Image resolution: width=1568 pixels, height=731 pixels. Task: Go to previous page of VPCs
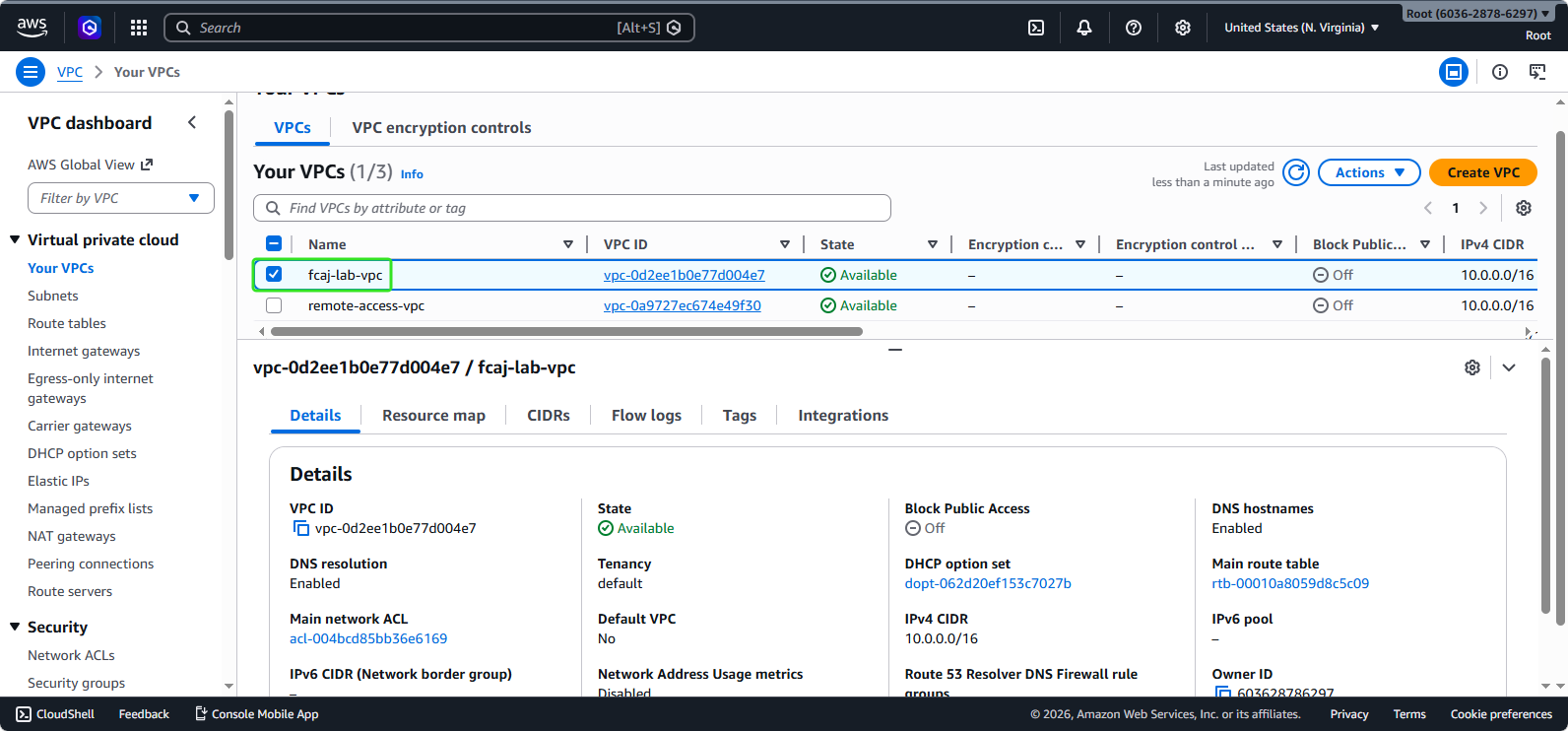[x=1428, y=208]
